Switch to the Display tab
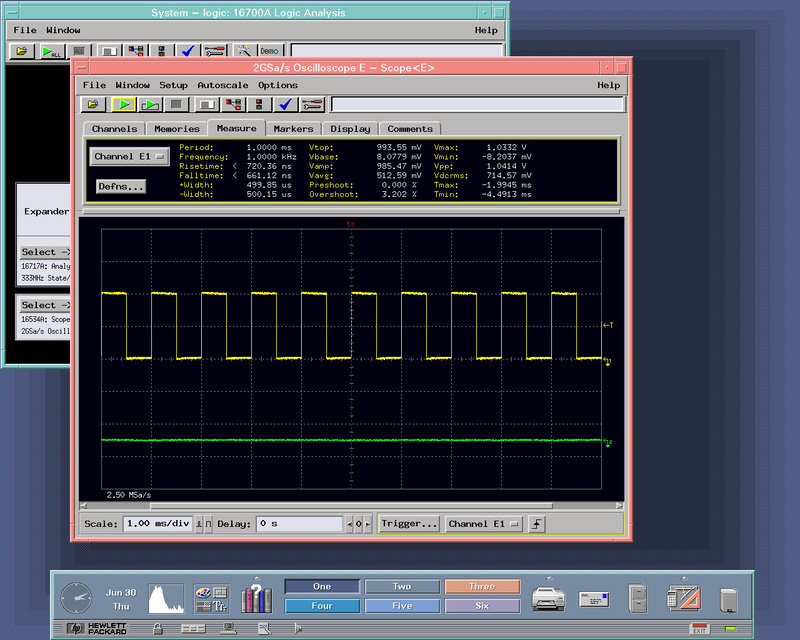The width and height of the screenshot is (800, 640). 350,129
